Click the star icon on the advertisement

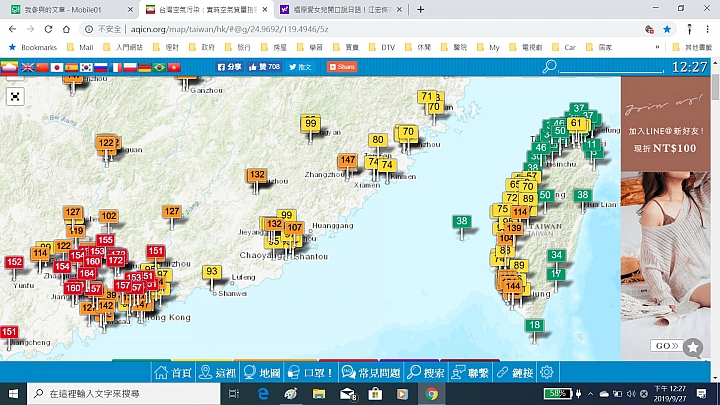click(x=693, y=348)
